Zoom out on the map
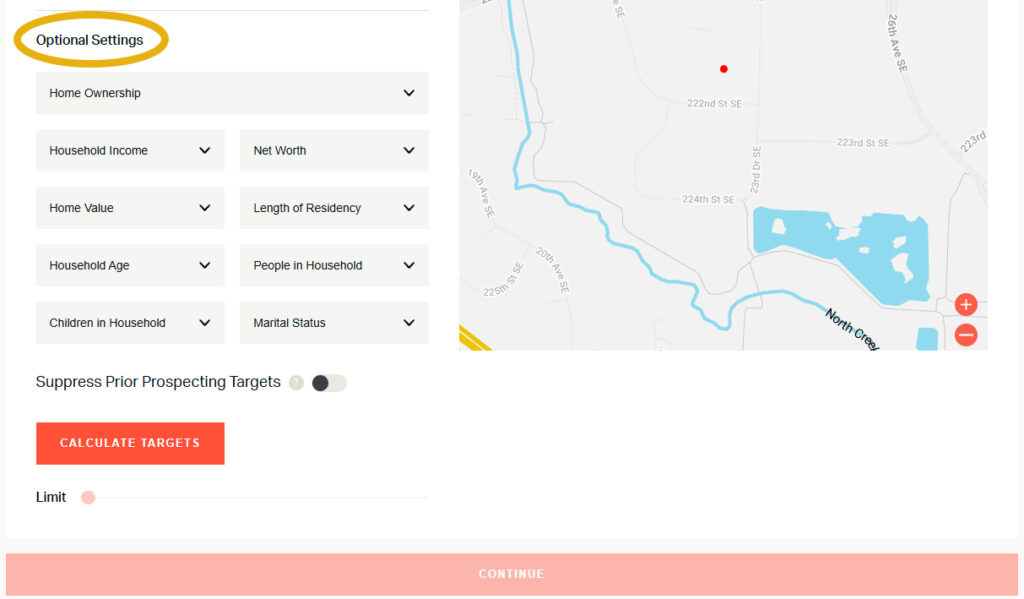 point(965,335)
